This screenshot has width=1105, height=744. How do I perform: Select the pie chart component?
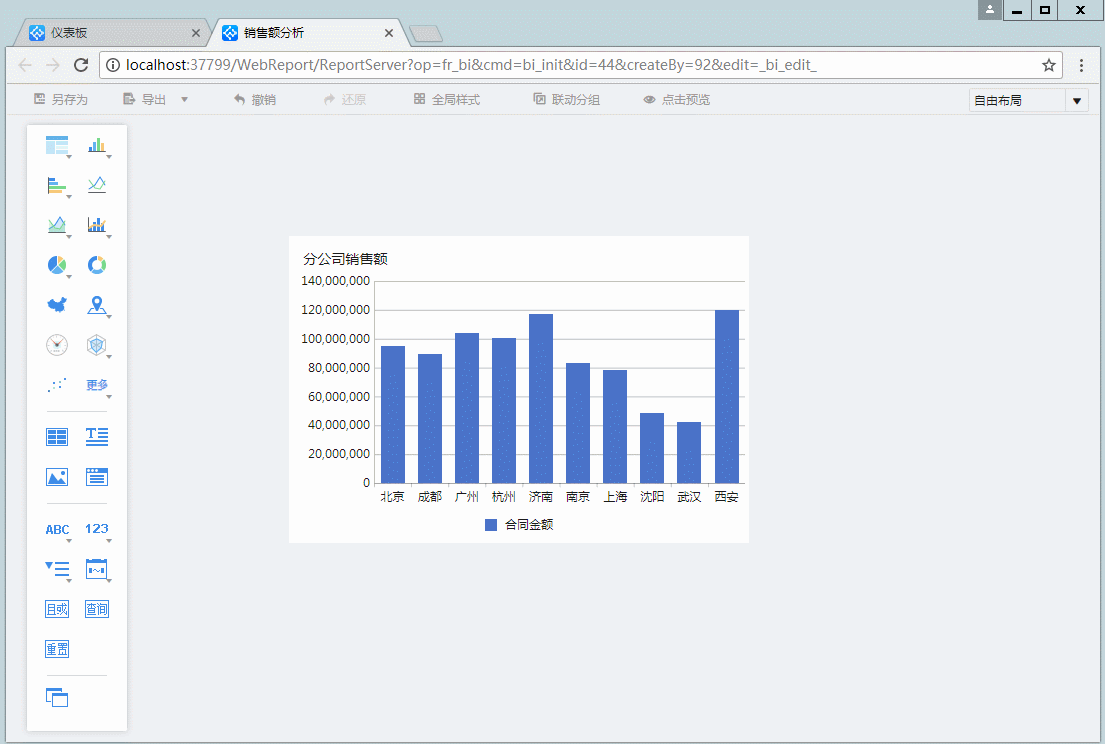click(x=56, y=265)
